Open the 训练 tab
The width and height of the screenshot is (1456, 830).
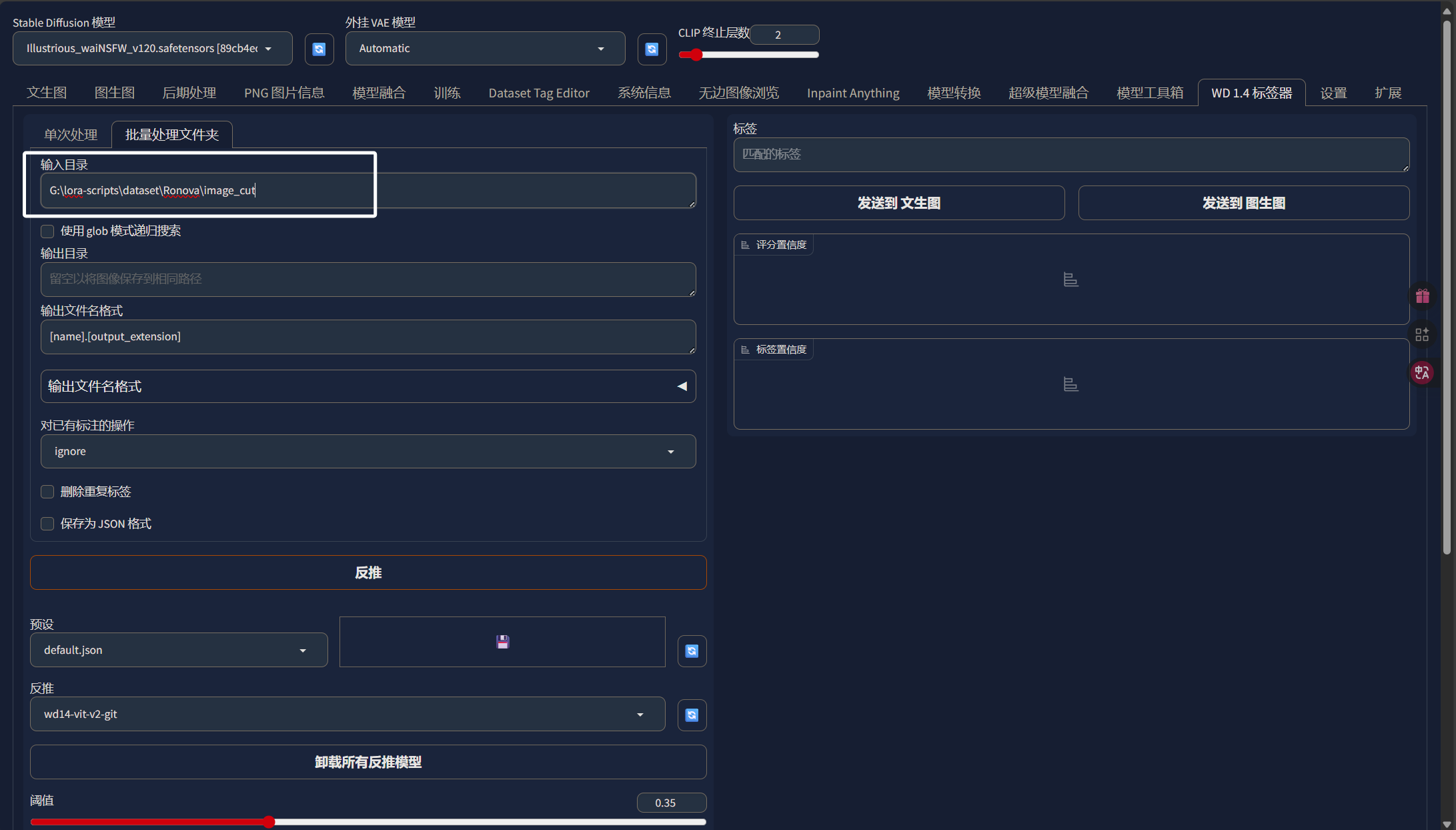(x=447, y=93)
